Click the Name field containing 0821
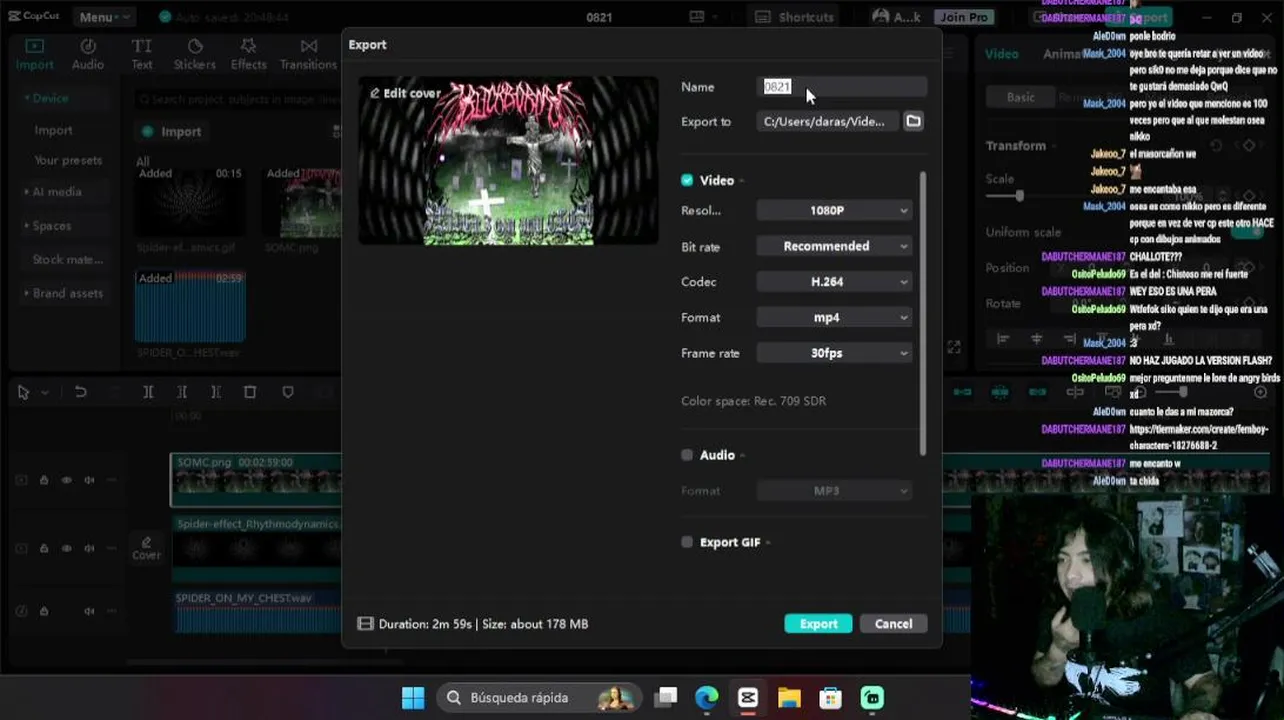The image size is (1284, 720). (x=843, y=87)
